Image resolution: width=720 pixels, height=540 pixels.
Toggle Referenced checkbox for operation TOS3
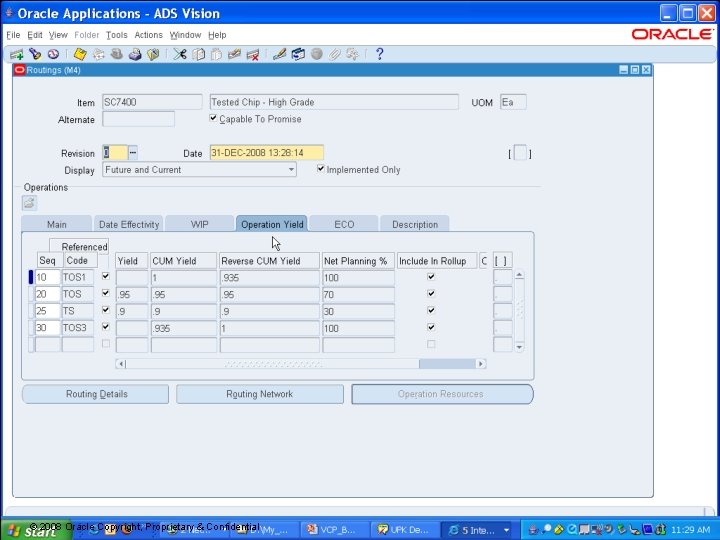[106, 327]
